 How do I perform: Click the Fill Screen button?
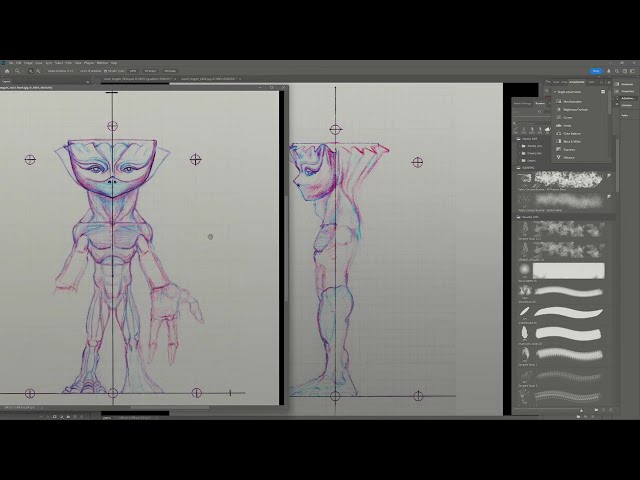(170, 71)
